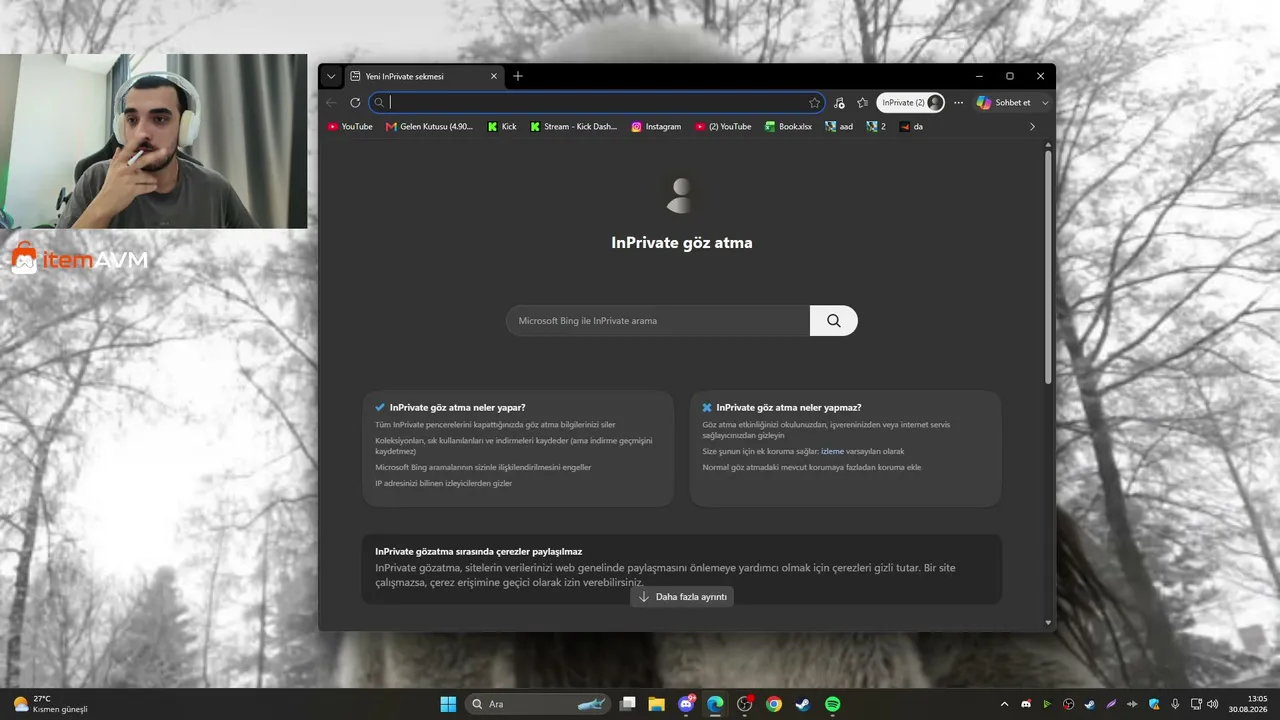Viewport: 1280px width, 720px height.
Task: Open Discord from taskbar
Action: [x=686, y=704]
